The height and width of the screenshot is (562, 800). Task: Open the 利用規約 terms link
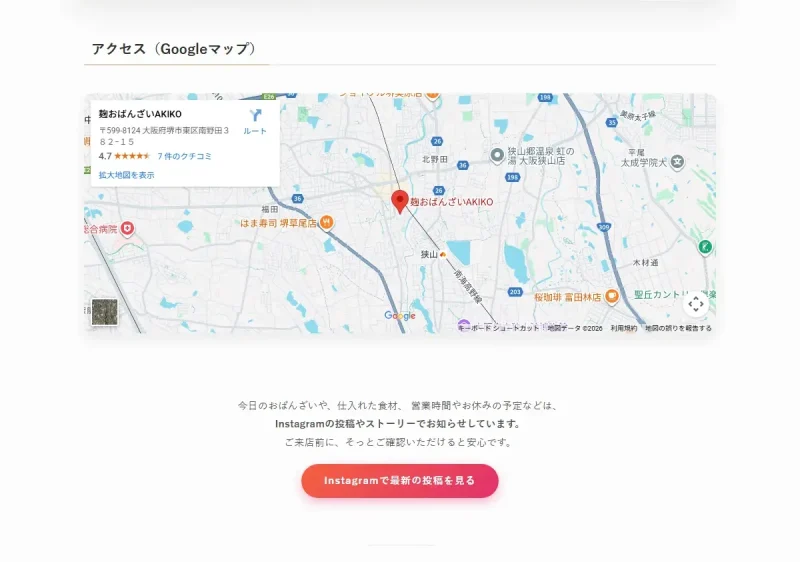point(623,328)
